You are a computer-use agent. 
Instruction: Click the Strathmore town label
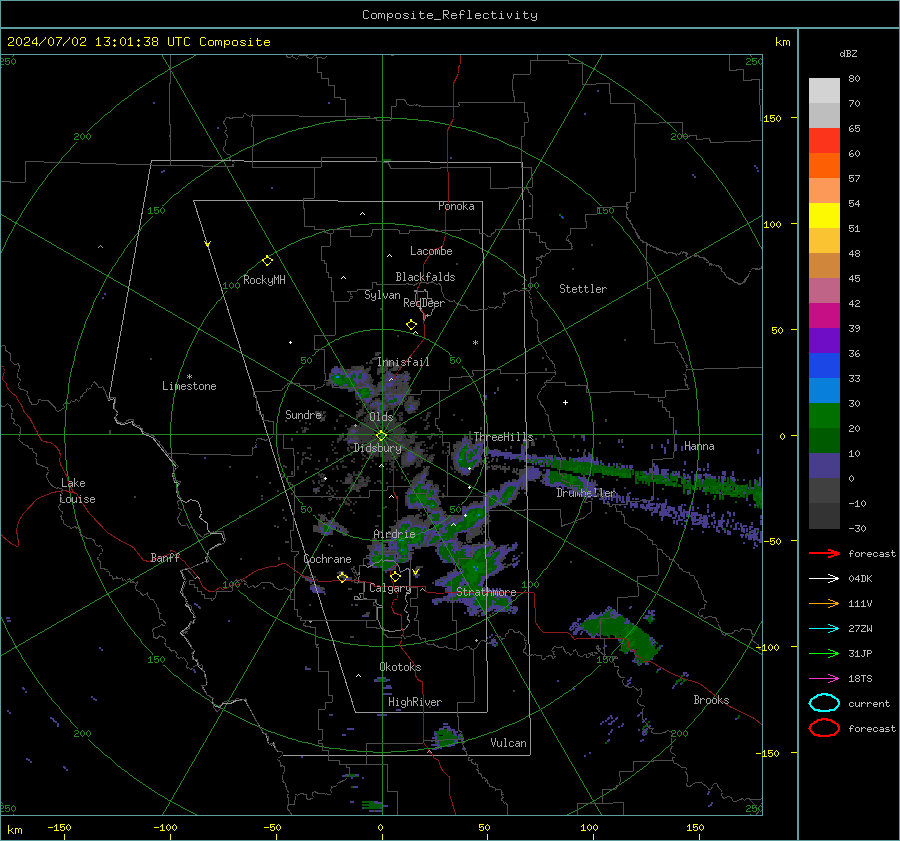point(486,592)
